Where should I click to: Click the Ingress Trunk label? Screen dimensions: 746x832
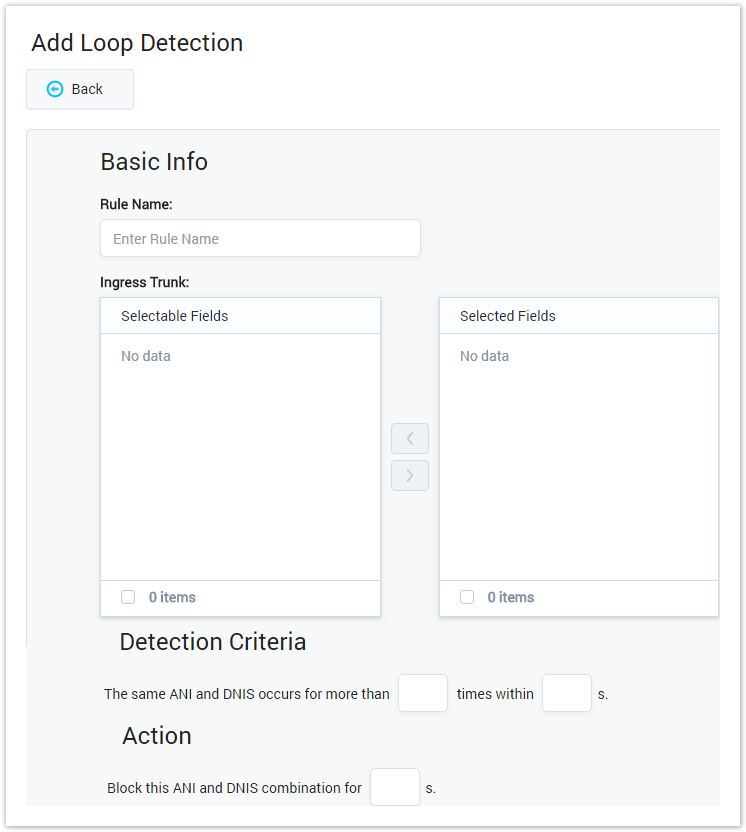[145, 283]
